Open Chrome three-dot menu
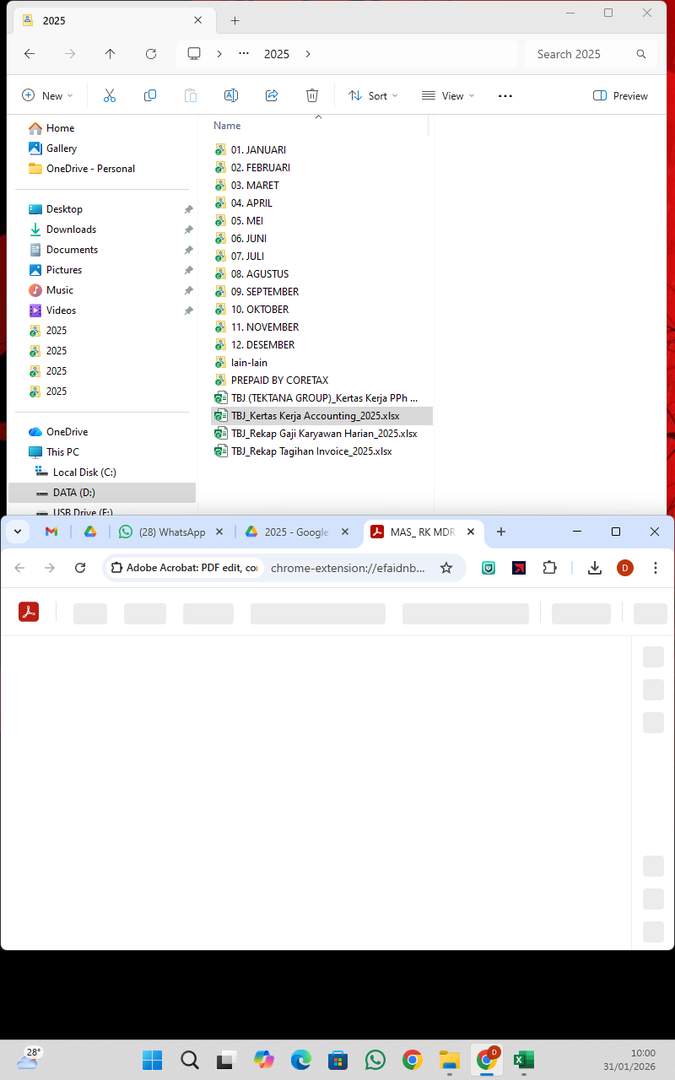The image size is (675, 1080). tap(655, 568)
